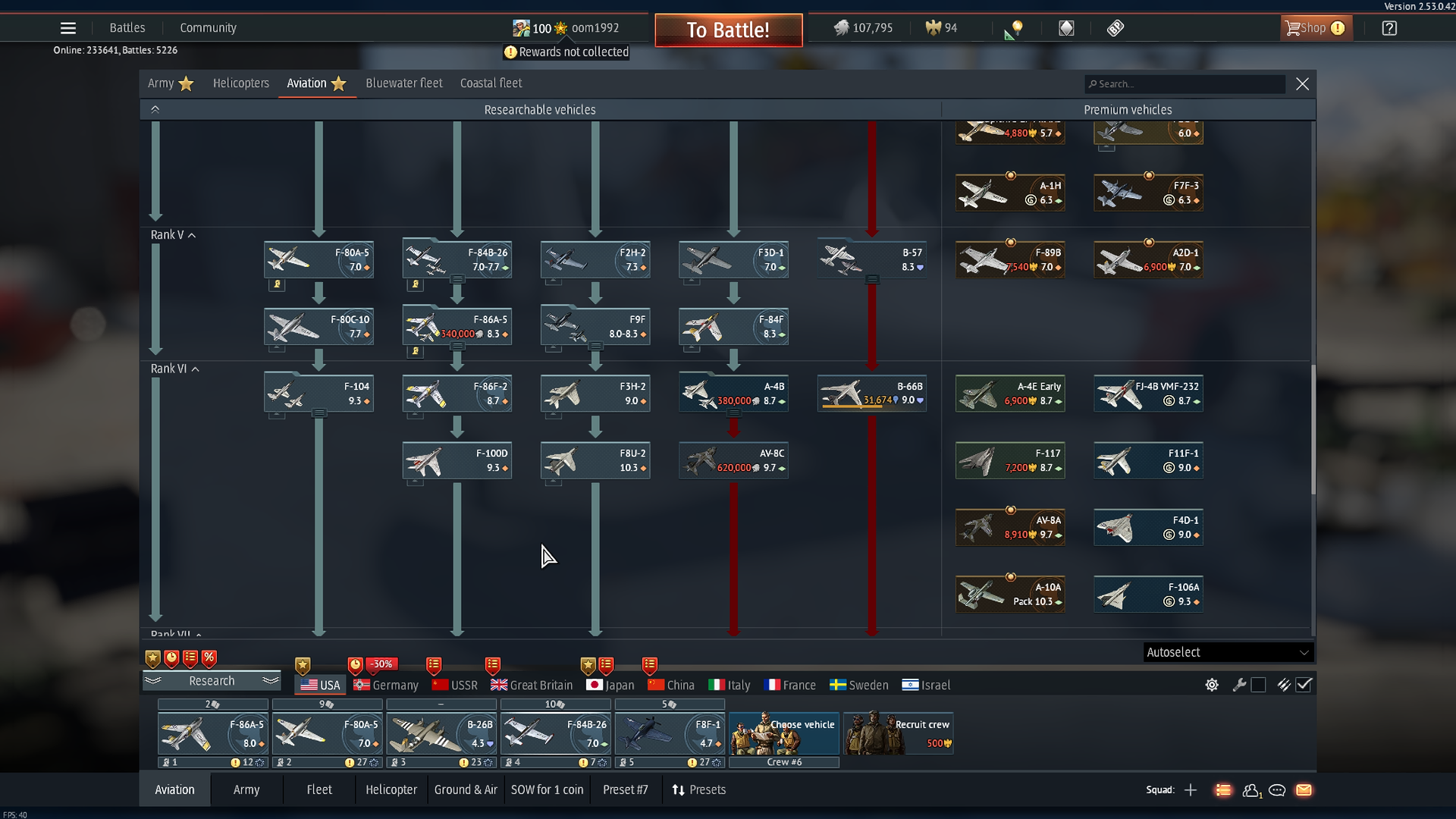Open the chat bubble icon
This screenshot has width=1456, height=819.
tap(1277, 790)
